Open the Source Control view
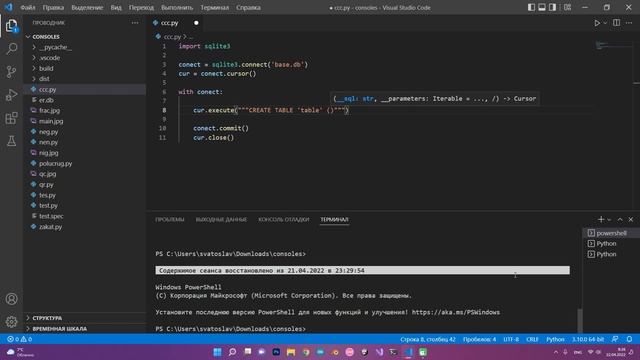Image resolution: width=640 pixels, height=360 pixels. [x=11, y=72]
